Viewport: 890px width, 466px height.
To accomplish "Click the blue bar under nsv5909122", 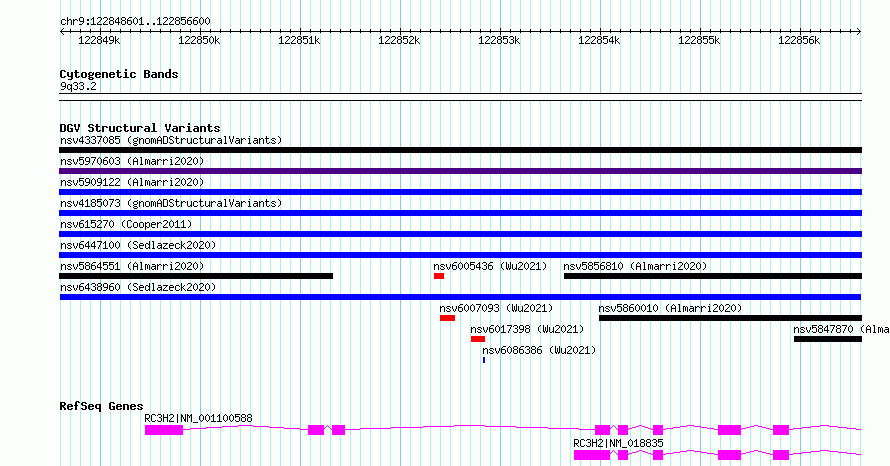I will (460, 192).
